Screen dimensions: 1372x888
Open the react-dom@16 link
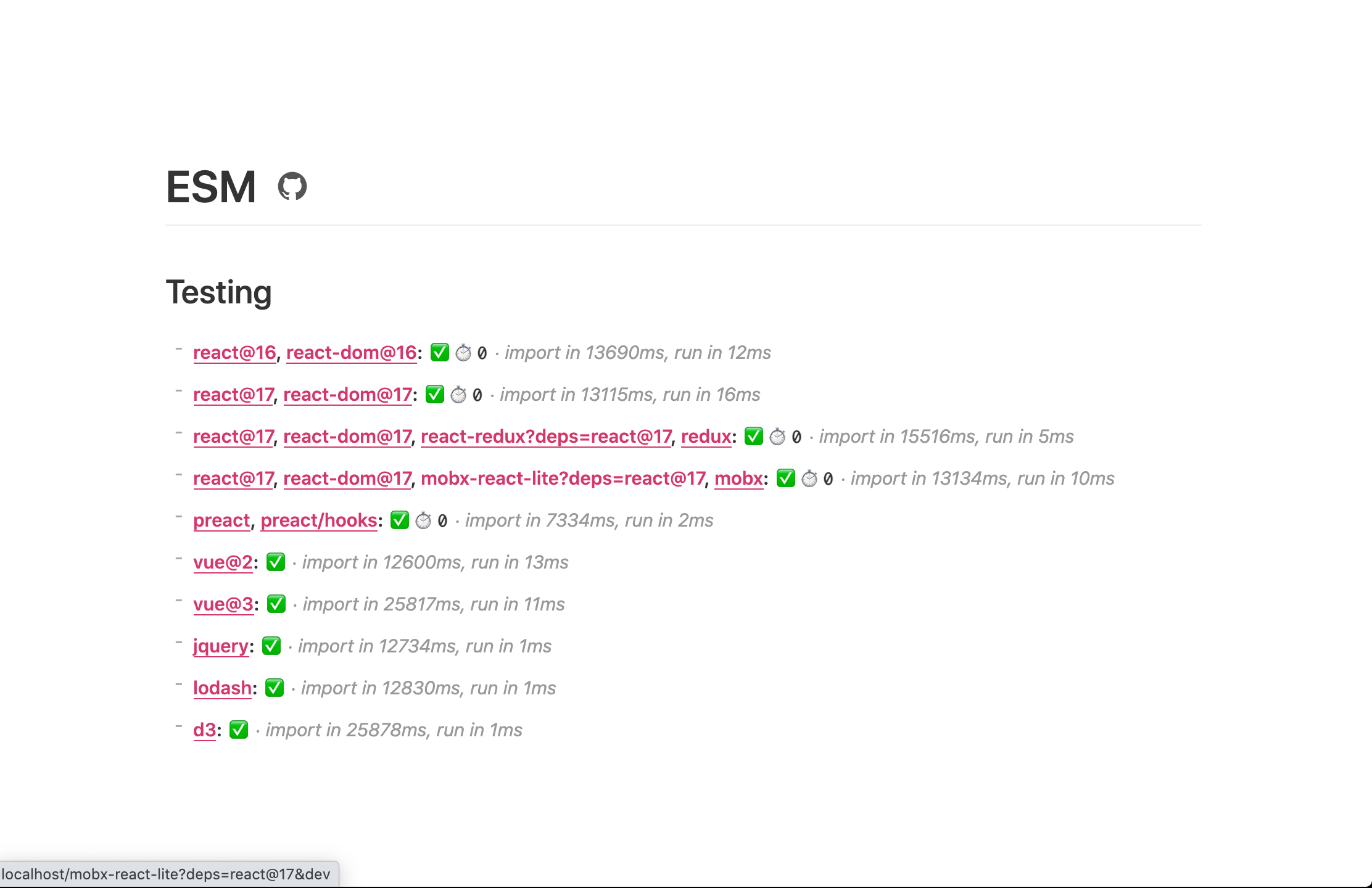pos(352,352)
